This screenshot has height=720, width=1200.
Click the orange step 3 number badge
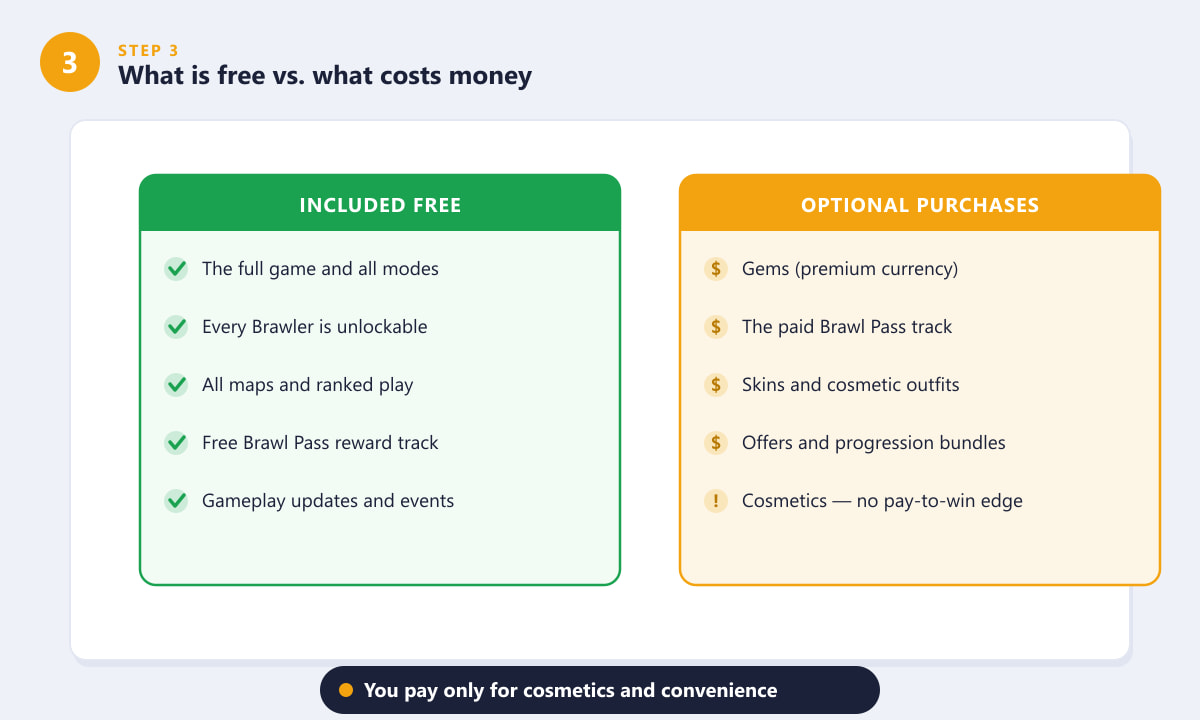(70, 62)
